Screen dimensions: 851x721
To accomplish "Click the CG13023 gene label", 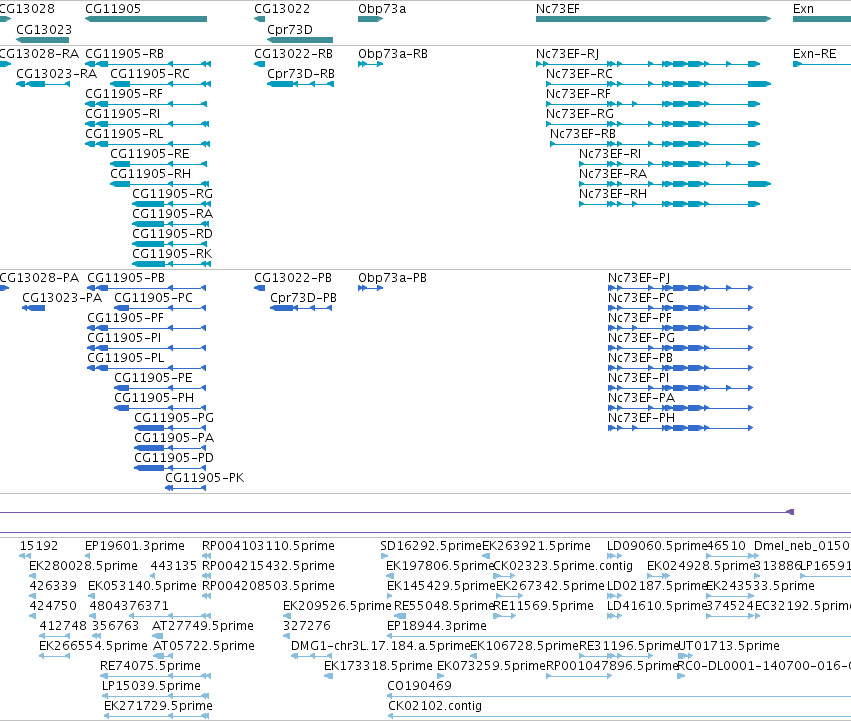I will (x=44, y=29).
